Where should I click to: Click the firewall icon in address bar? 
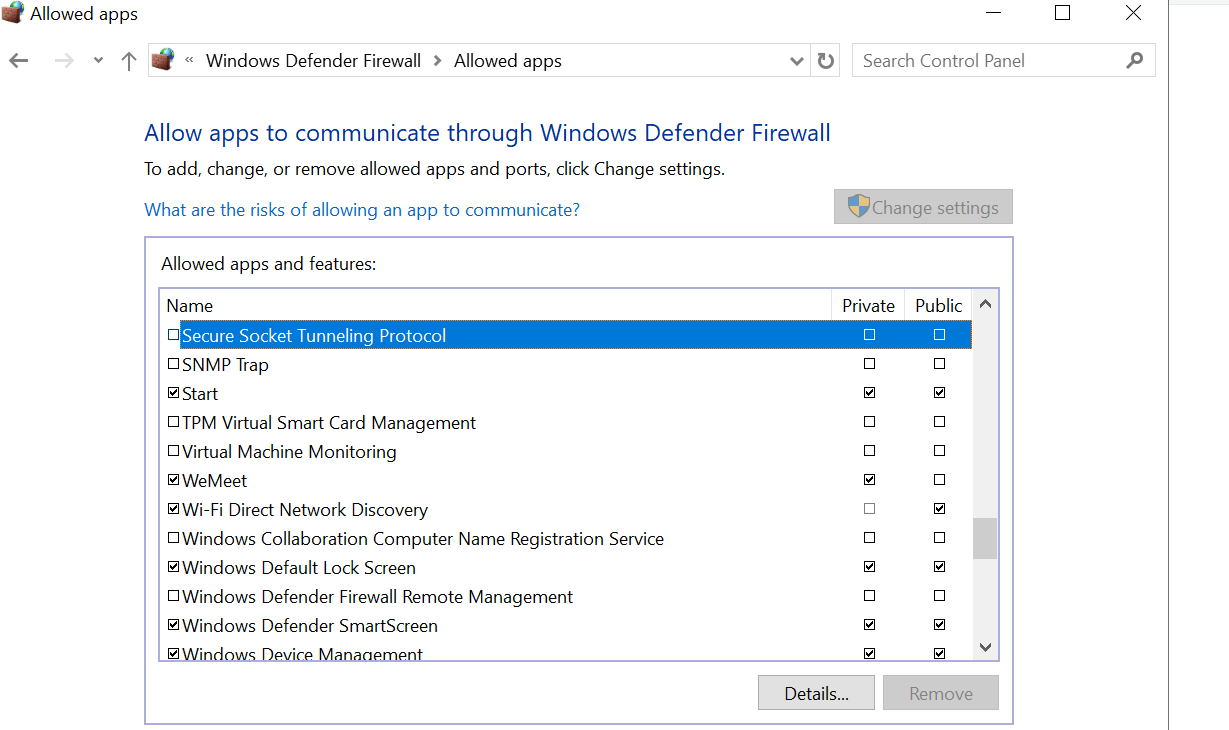[163, 60]
